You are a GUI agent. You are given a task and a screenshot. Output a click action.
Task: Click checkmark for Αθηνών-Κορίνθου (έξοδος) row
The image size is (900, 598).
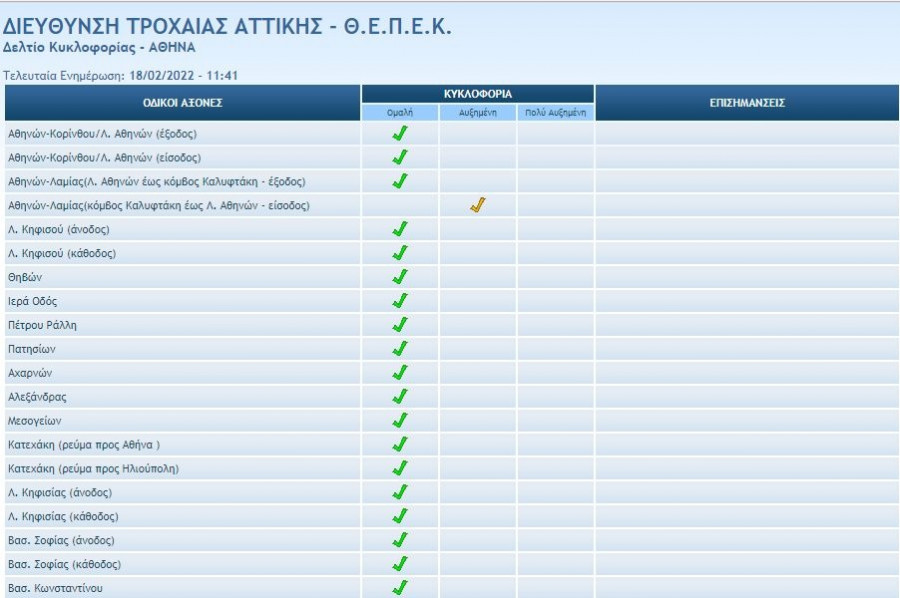[x=400, y=133]
